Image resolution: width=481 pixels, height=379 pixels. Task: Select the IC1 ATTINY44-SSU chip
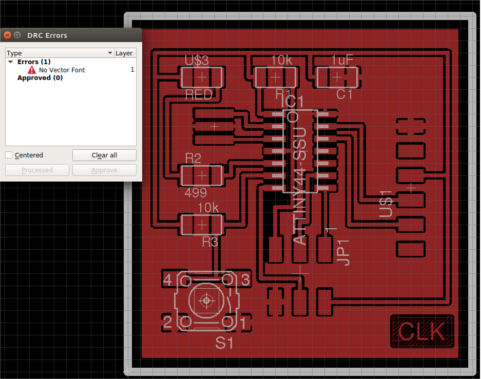click(x=300, y=151)
